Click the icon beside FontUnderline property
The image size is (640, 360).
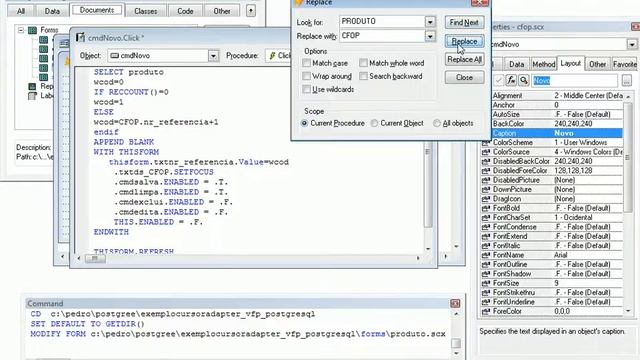486,302
